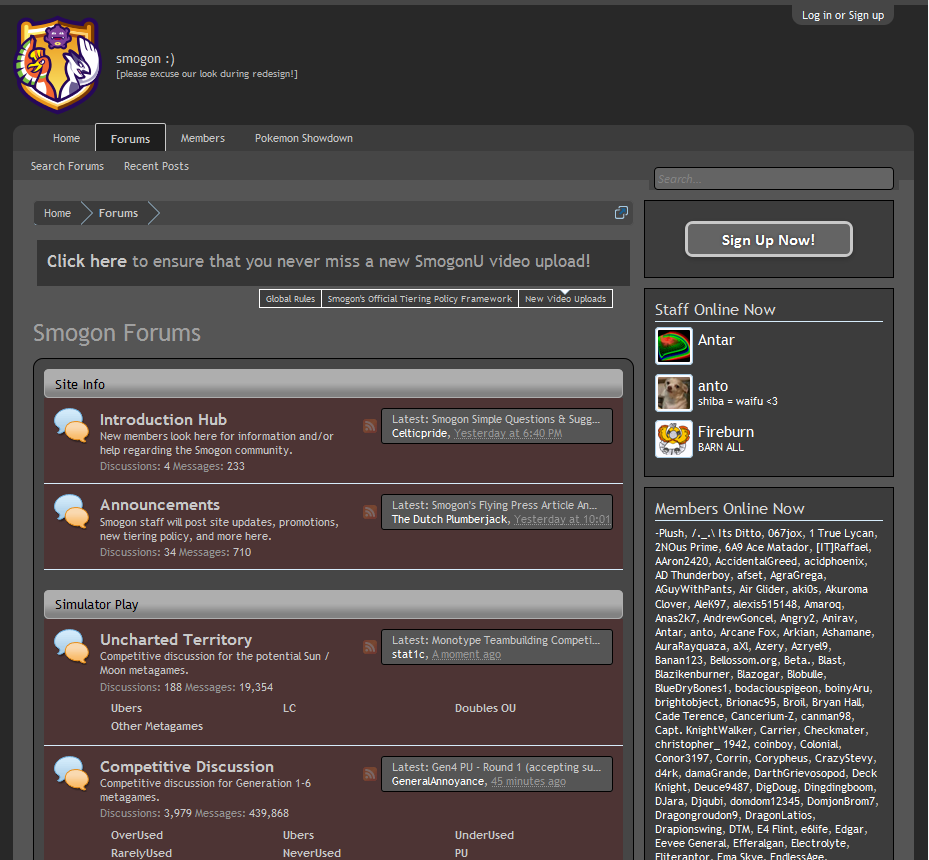
Task: Click Home in the breadcrumb
Action: point(57,213)
